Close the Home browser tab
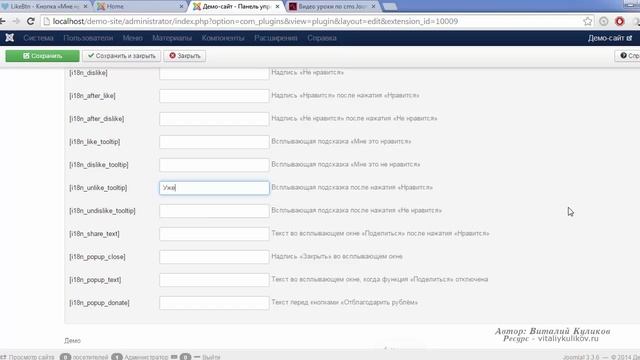Screen dimensions: 640x360 tap(182, 7)
